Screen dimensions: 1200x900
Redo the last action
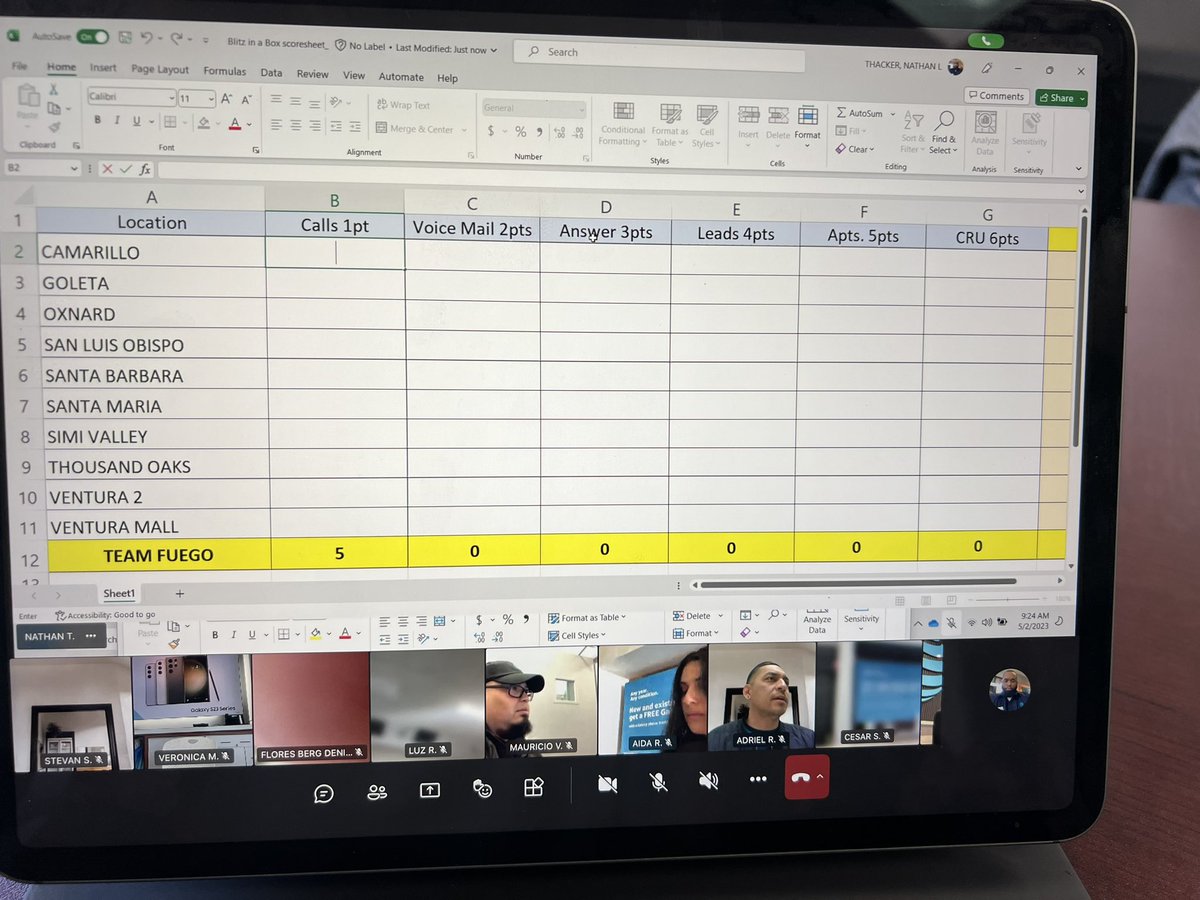click(x=176, y=40)
